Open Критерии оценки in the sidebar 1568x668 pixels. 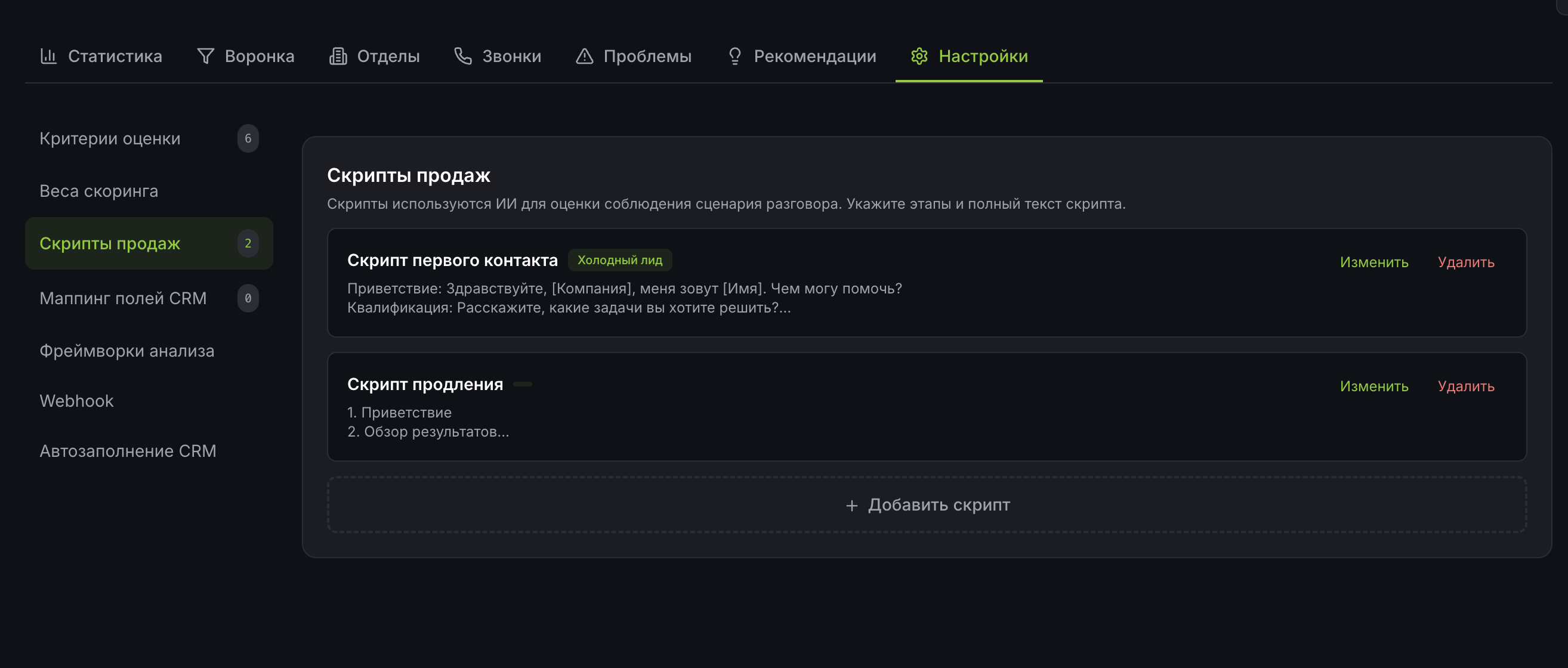(x=110, y=139)
